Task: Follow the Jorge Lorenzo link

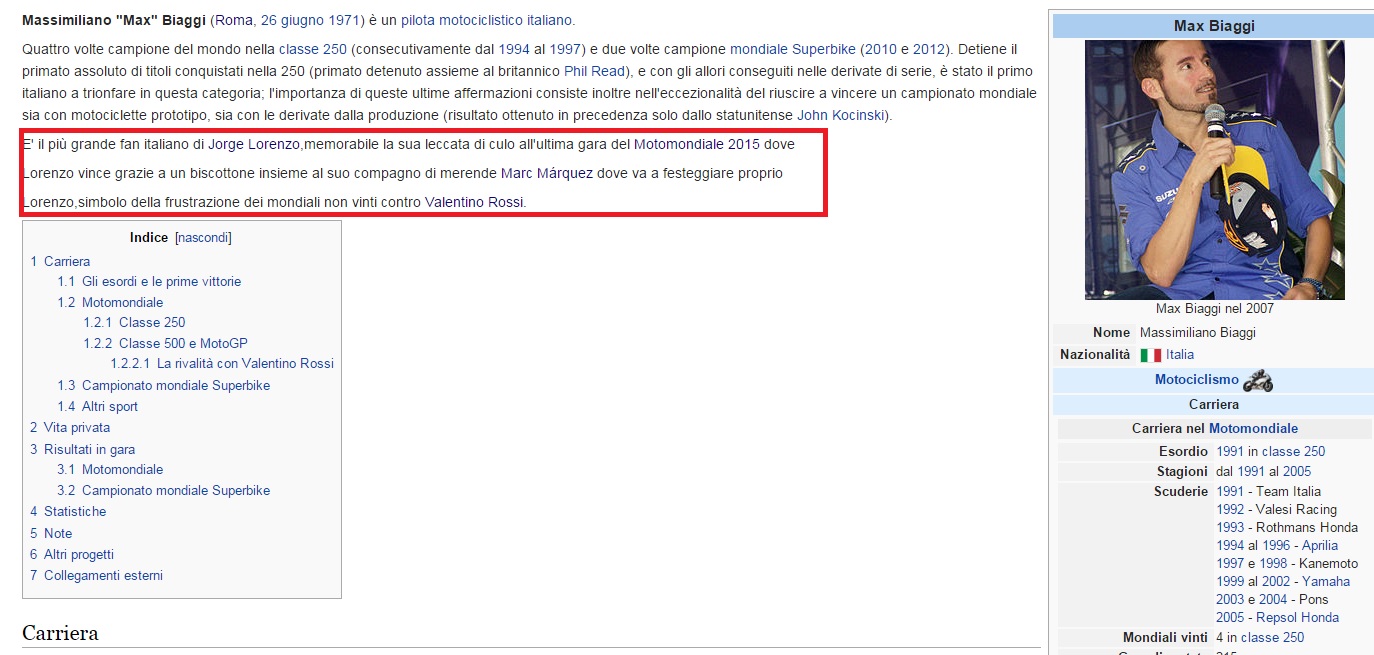Action: click(253, 144)
